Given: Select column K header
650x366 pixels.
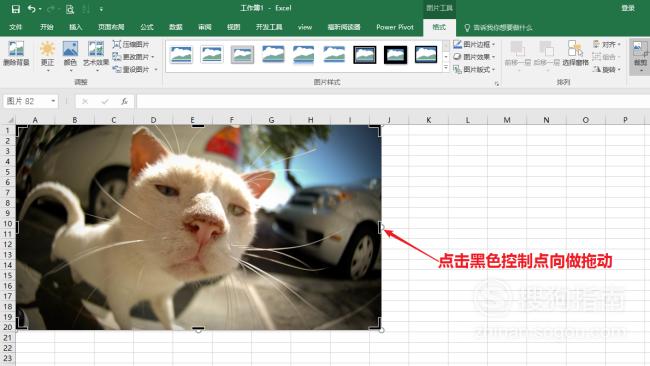Looking at the screenshot, I should (x=428, y=120).
